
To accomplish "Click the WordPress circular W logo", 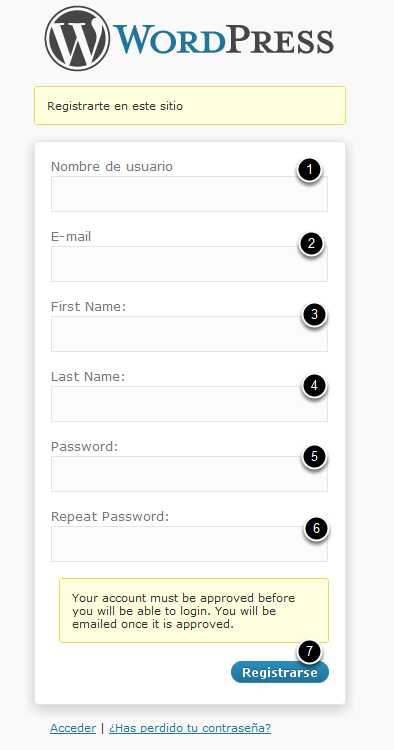I will click(77, 38).
